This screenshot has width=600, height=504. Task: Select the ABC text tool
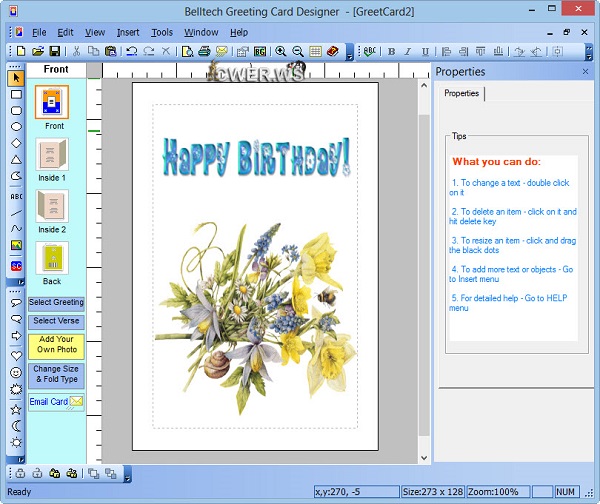(x=16, y=196)
